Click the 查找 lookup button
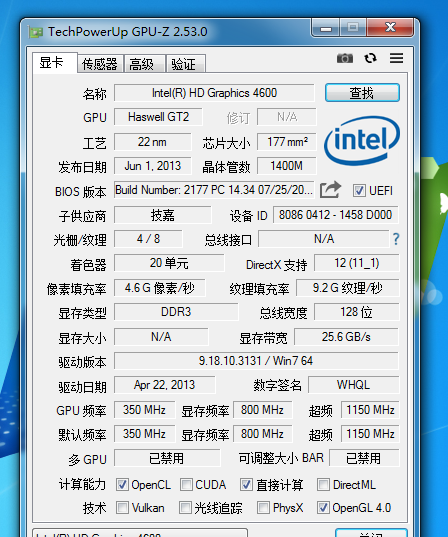This screenshot has width=448, height=537. (362, 92)
